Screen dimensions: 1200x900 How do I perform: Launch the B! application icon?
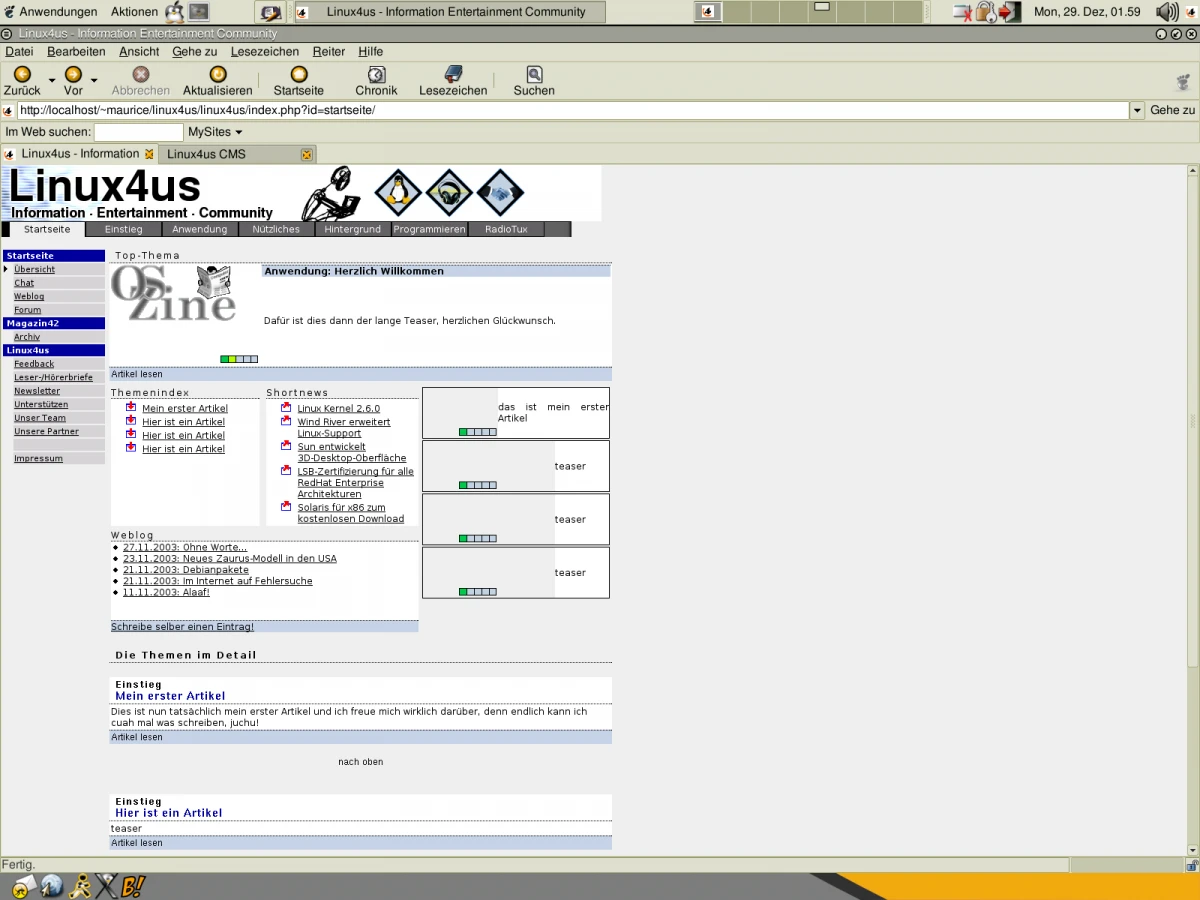[x=134, y=885]
